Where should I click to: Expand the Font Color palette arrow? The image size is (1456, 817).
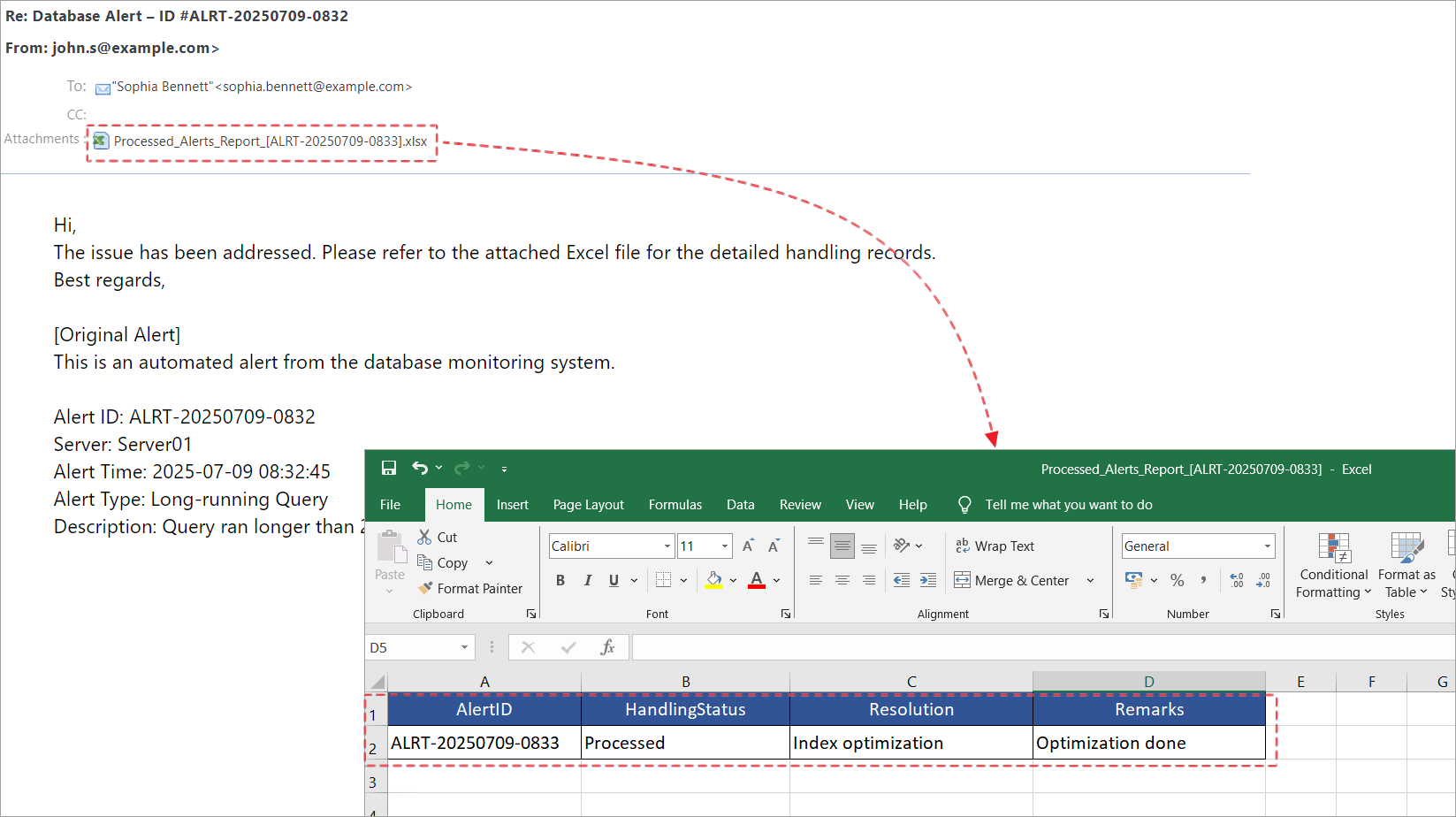click(776, 580)
